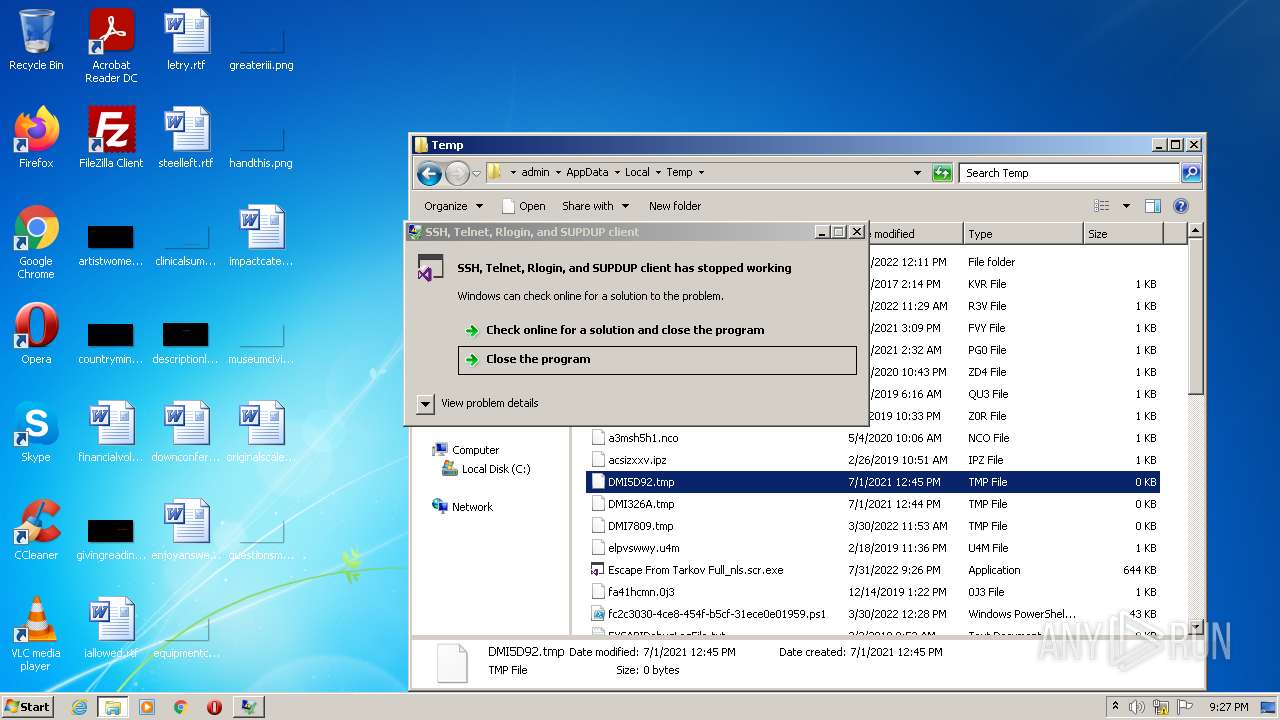Expand the admin breadcrumb arrow
Image resolution: width=1280 pixels, height=720 pixels.
558,173
